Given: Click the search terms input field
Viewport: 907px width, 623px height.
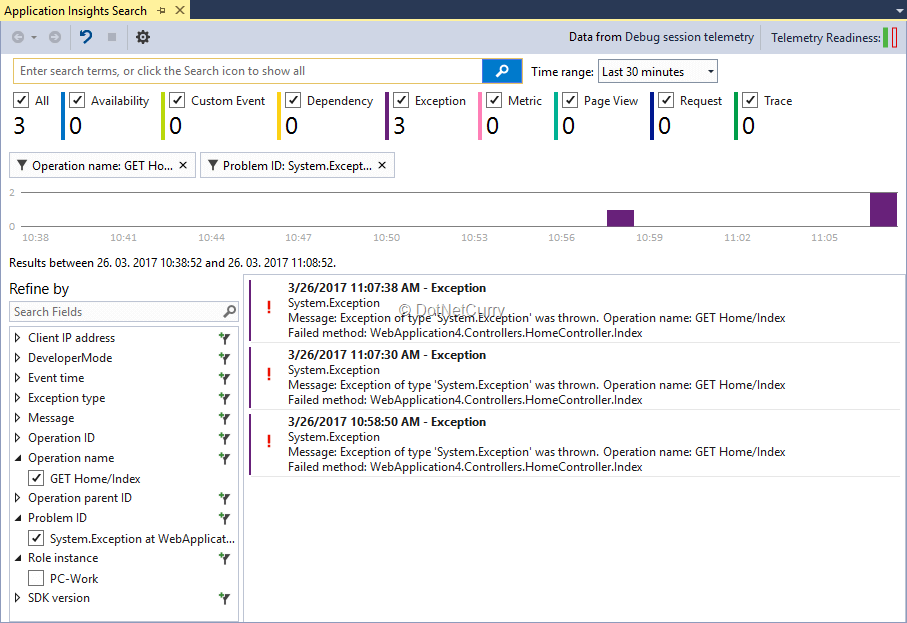Looking at the screenshot, I should point(248,71).
